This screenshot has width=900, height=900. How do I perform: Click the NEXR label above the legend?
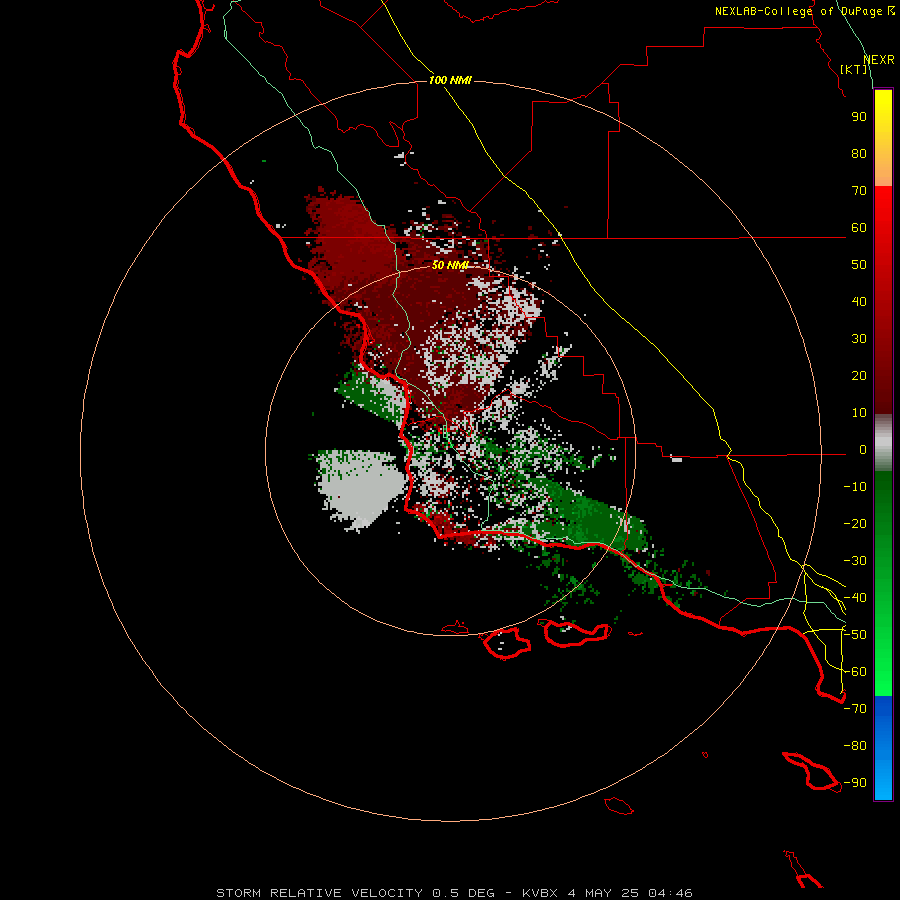pyautogui.click(x=879, y=60)
